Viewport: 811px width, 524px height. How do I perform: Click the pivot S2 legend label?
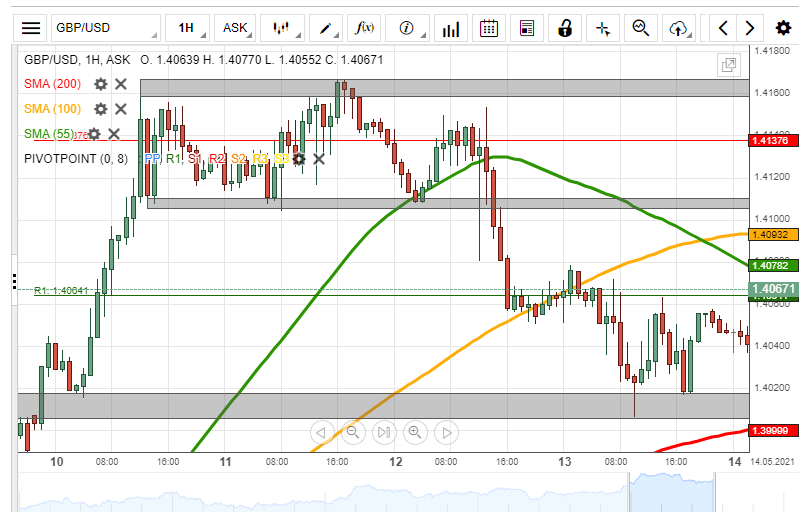coord(238,159)
